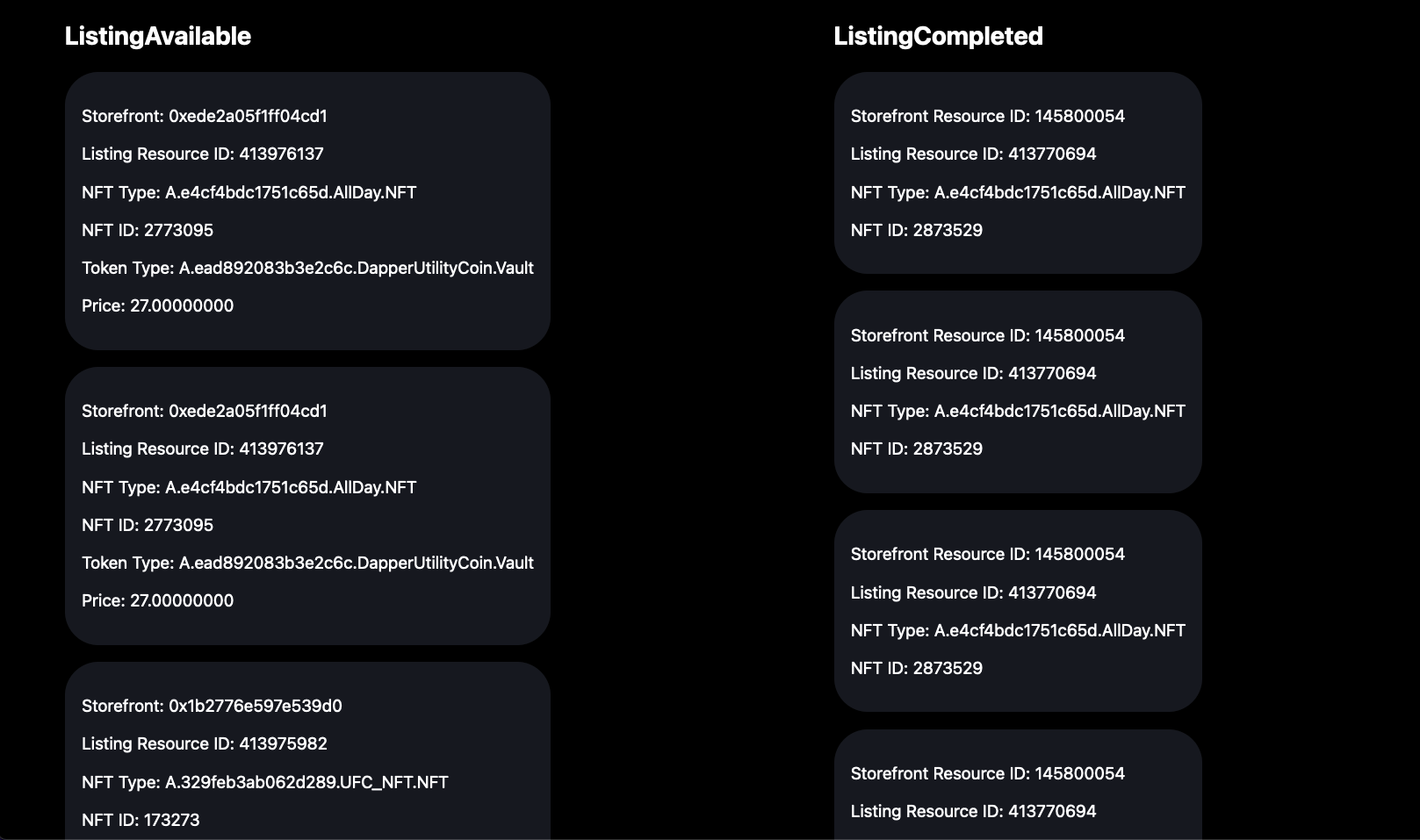Click the second card's Price 27.00000000 line
Screen dimensions: 1420x840
click(x=158, y=600)
